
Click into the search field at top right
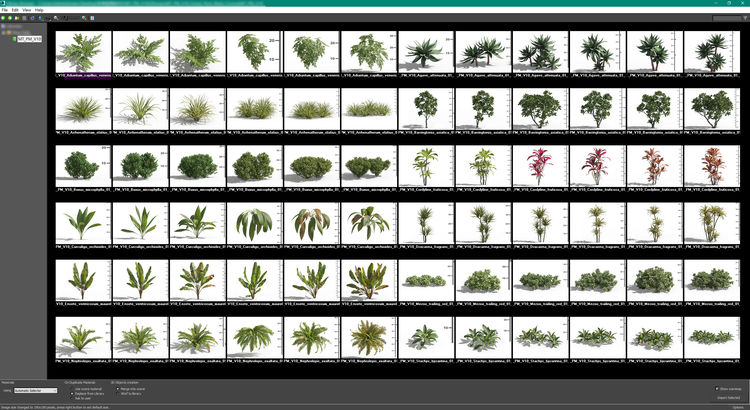click(726, 18)
